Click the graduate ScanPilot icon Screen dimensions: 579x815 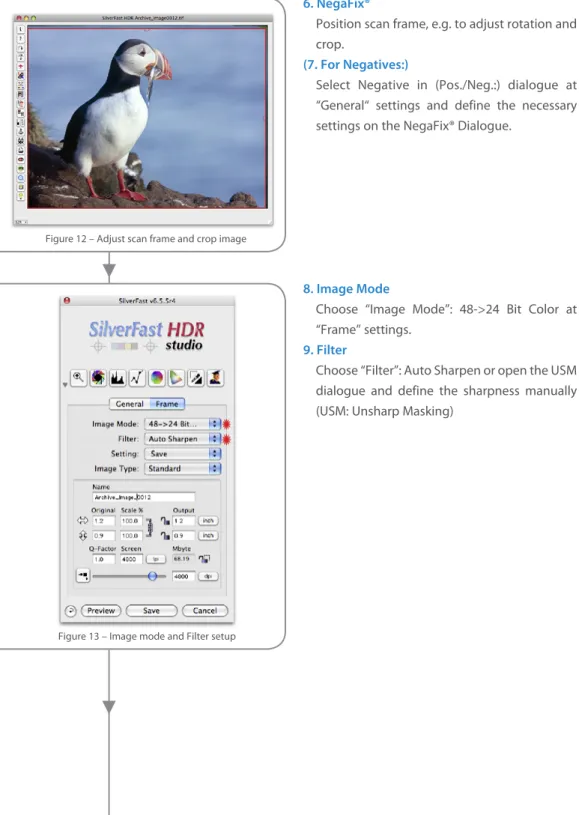tap(215, 378)
